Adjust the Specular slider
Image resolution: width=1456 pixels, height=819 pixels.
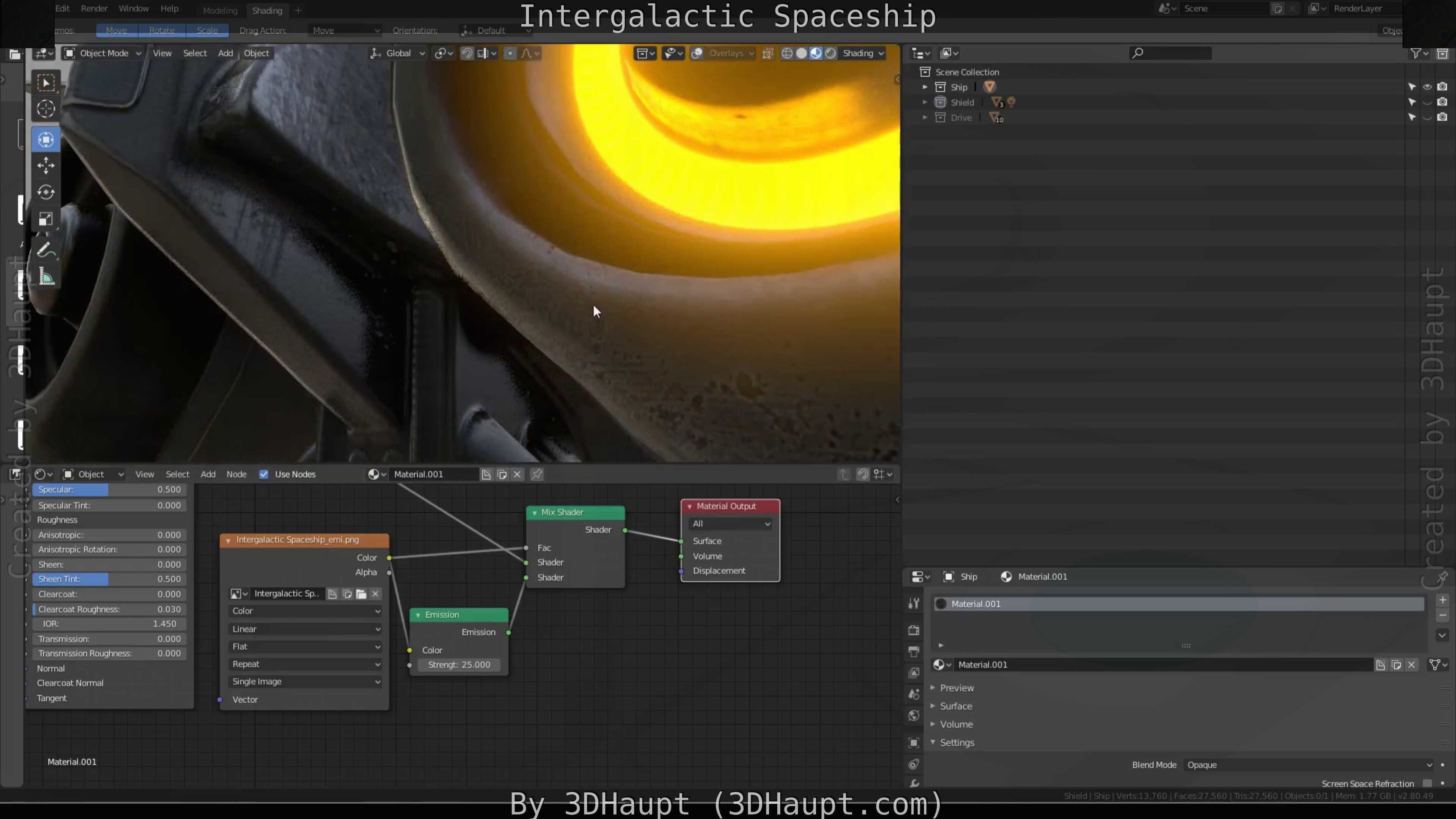110,490
